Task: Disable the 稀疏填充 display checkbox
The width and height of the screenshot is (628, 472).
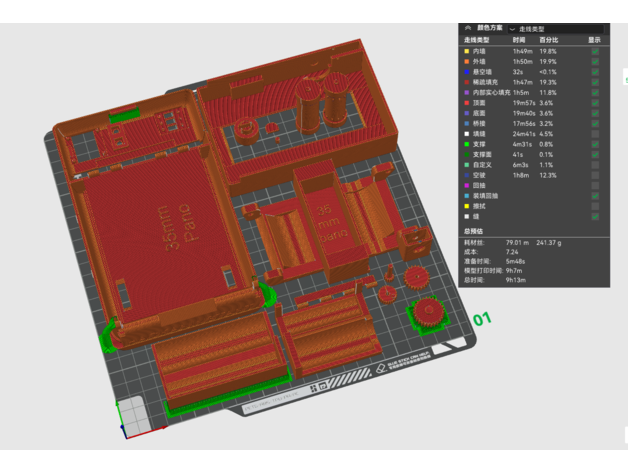Action: point(596,82)
